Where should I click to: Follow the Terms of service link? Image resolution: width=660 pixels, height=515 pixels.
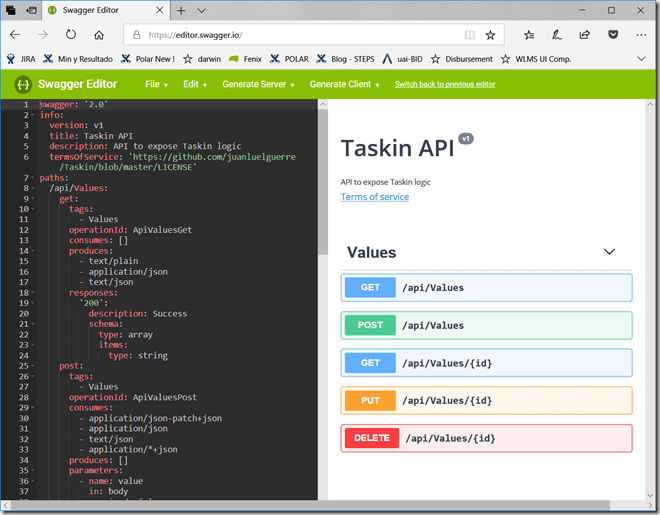[x=374, y=197]
